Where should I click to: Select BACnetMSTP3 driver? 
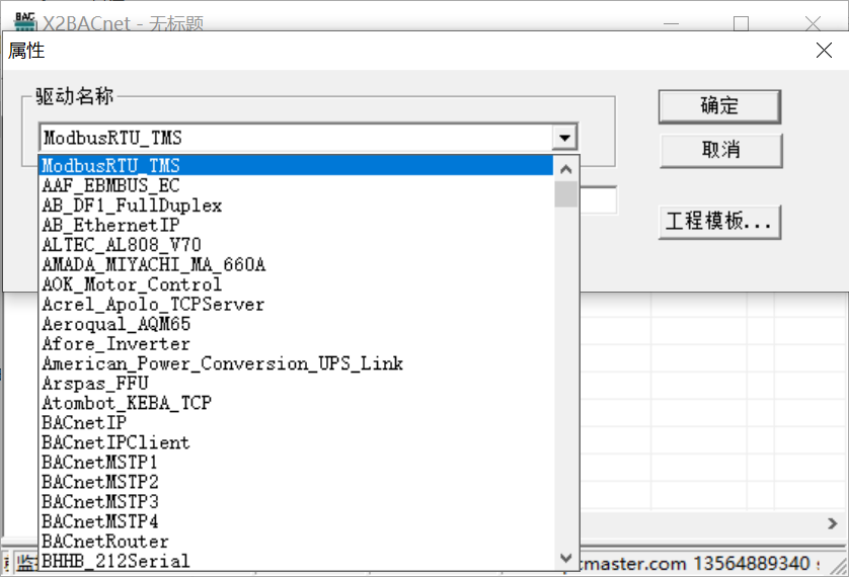click(296, 502)
